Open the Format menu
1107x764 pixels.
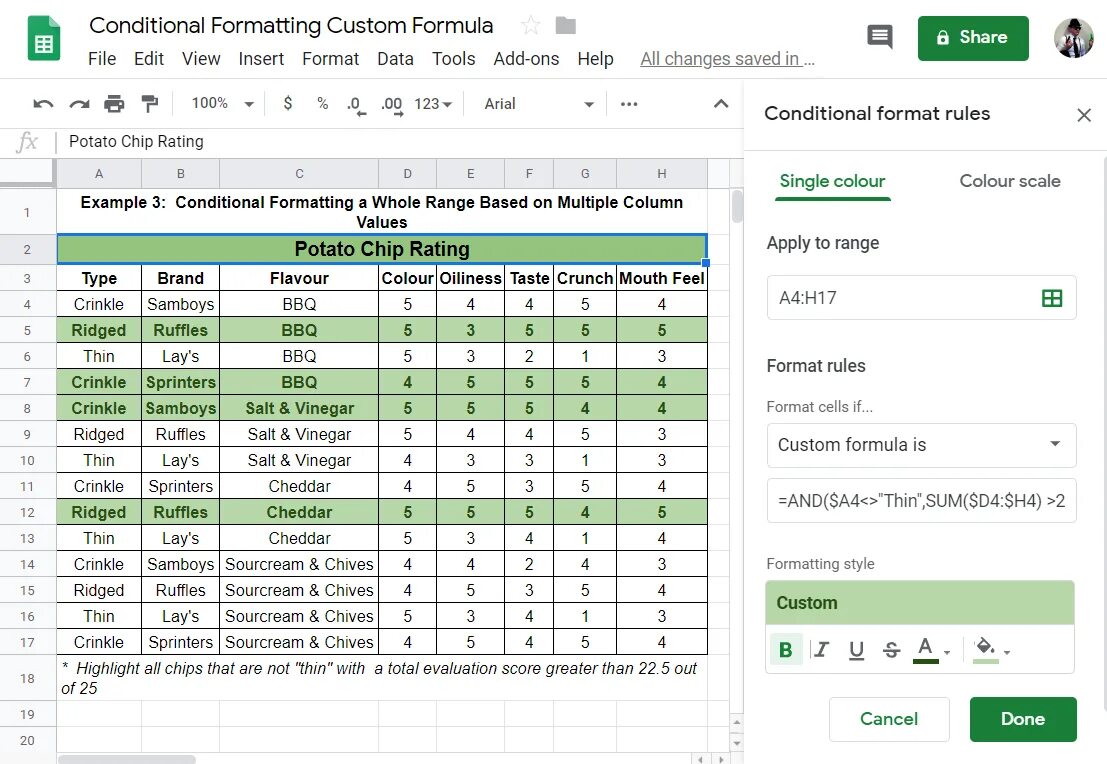(x=330, y=59)
